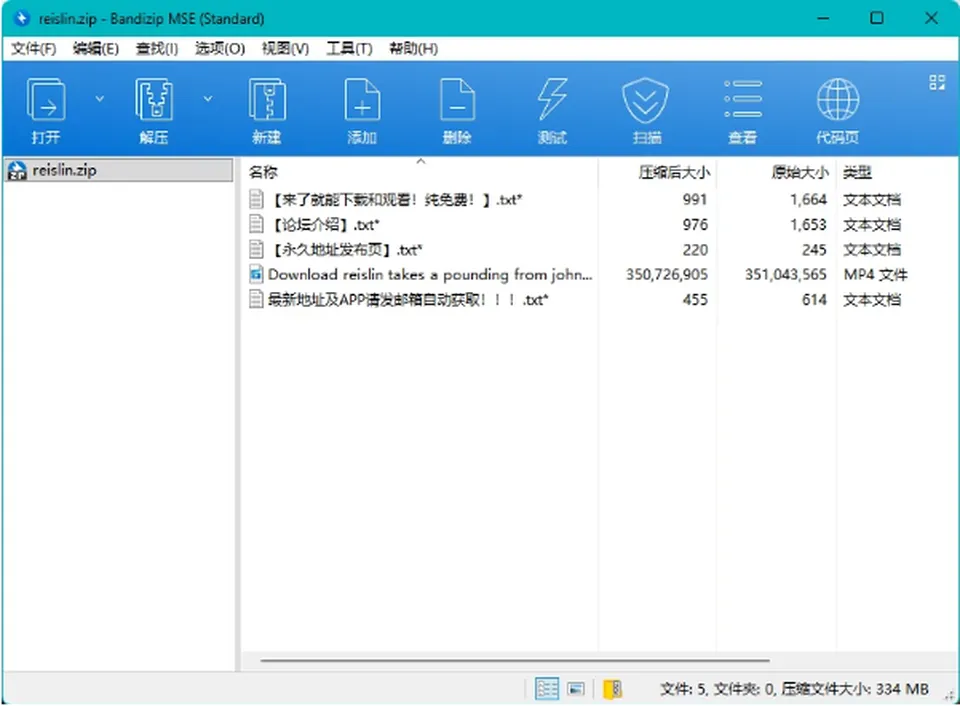Click the 打开 (Open) toolbar icon
This screenshot has width=960, height=706.
click(x=46, y=99)
